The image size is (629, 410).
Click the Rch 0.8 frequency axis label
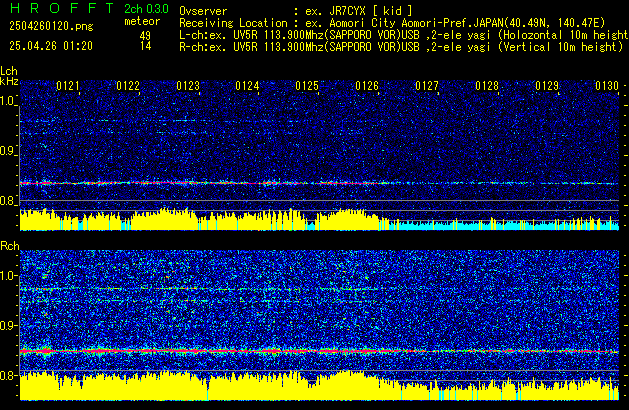9,375
